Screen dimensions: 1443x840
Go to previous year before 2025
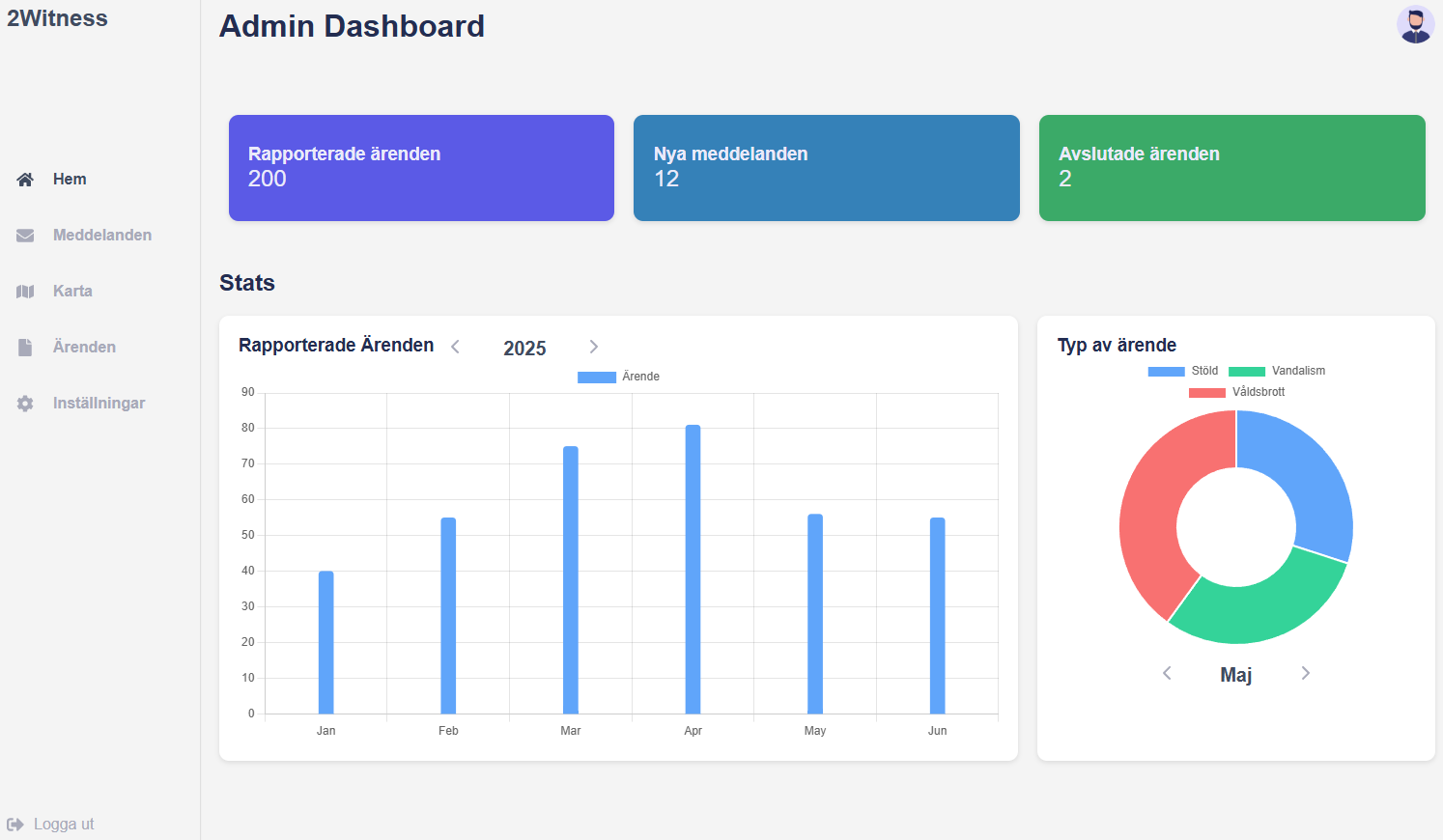455,347
